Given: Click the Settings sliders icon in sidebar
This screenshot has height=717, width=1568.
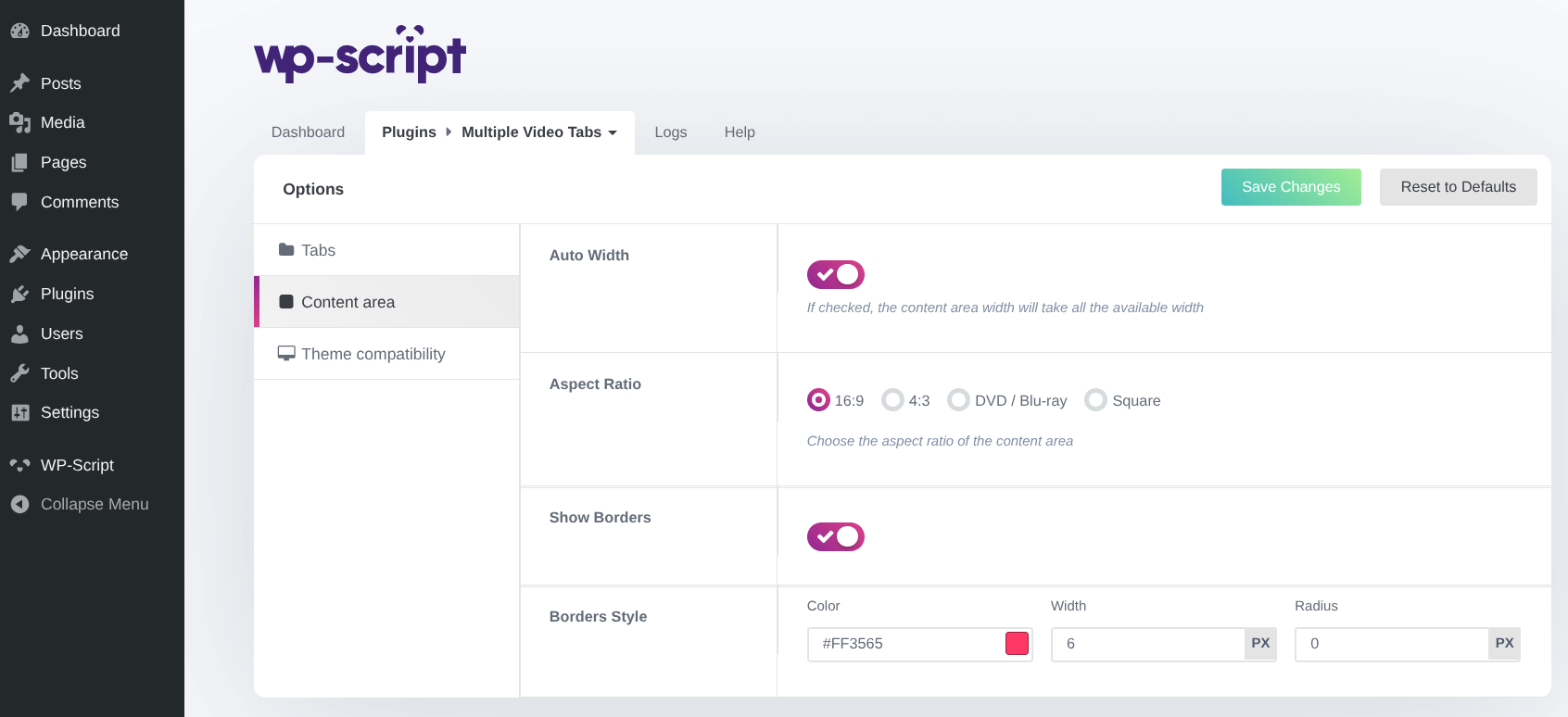Looking at the screenshot, I should coord(19,413).
